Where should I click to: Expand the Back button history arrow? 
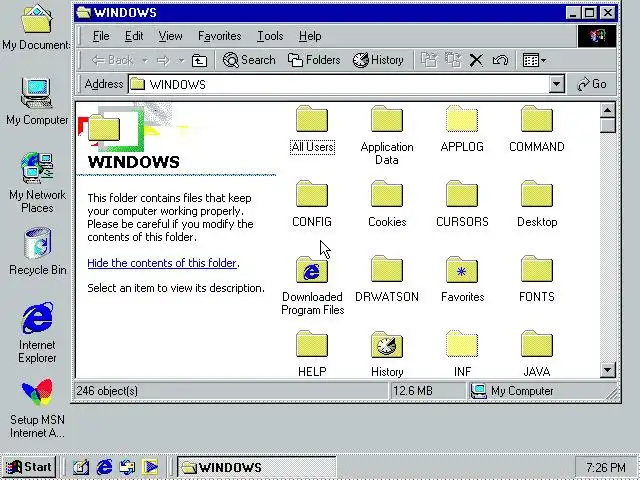tap(145, 60)
